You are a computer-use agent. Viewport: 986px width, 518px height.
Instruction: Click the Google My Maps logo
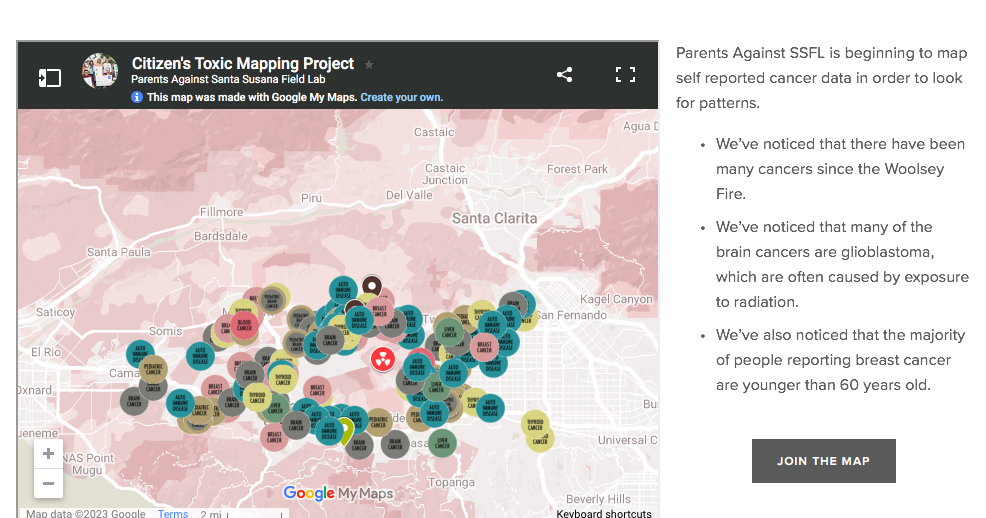pyautogui.click(x=338, y=493)
